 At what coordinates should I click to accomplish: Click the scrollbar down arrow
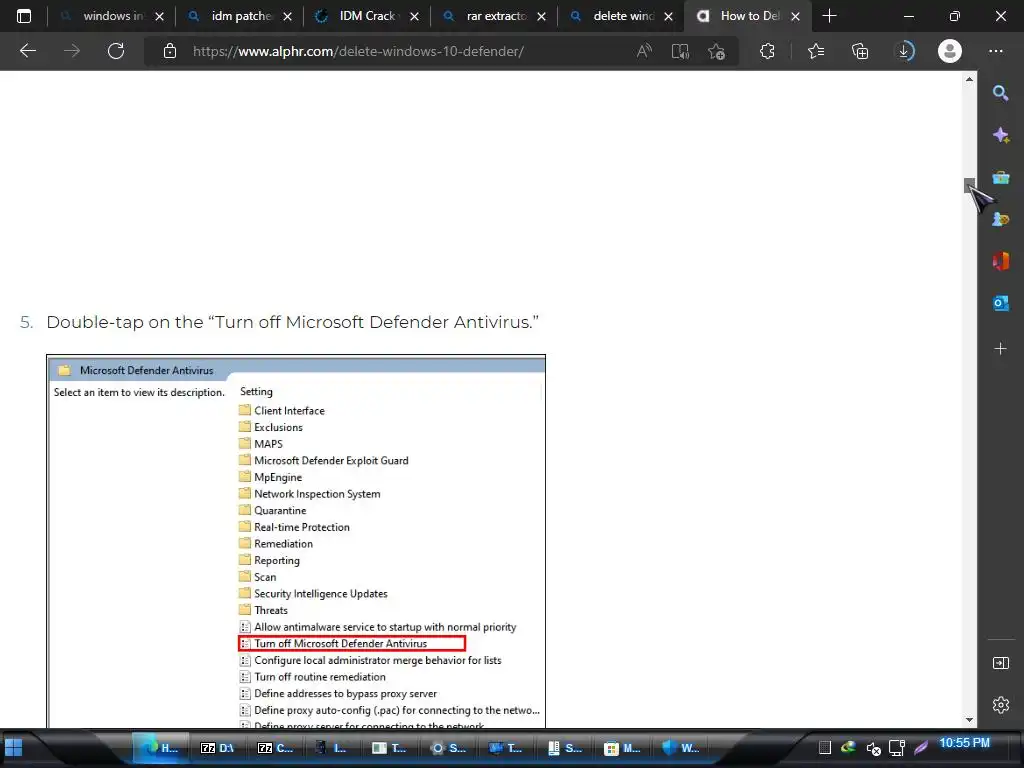[969, 720]
